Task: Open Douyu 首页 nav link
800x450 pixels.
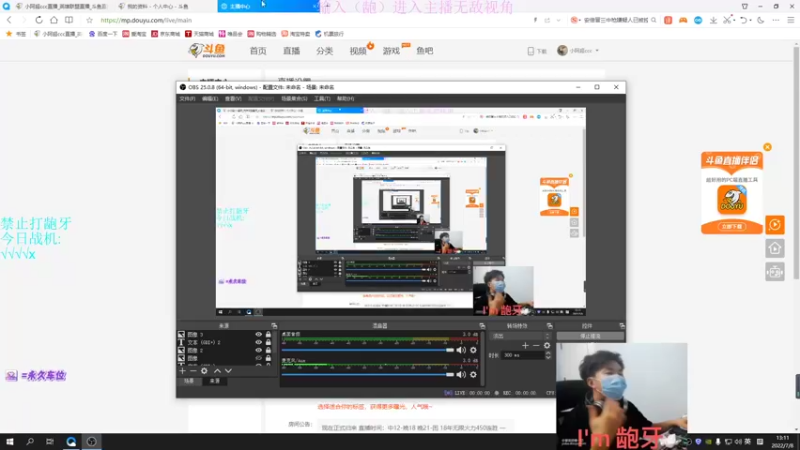Action: (x=258, y=51)
